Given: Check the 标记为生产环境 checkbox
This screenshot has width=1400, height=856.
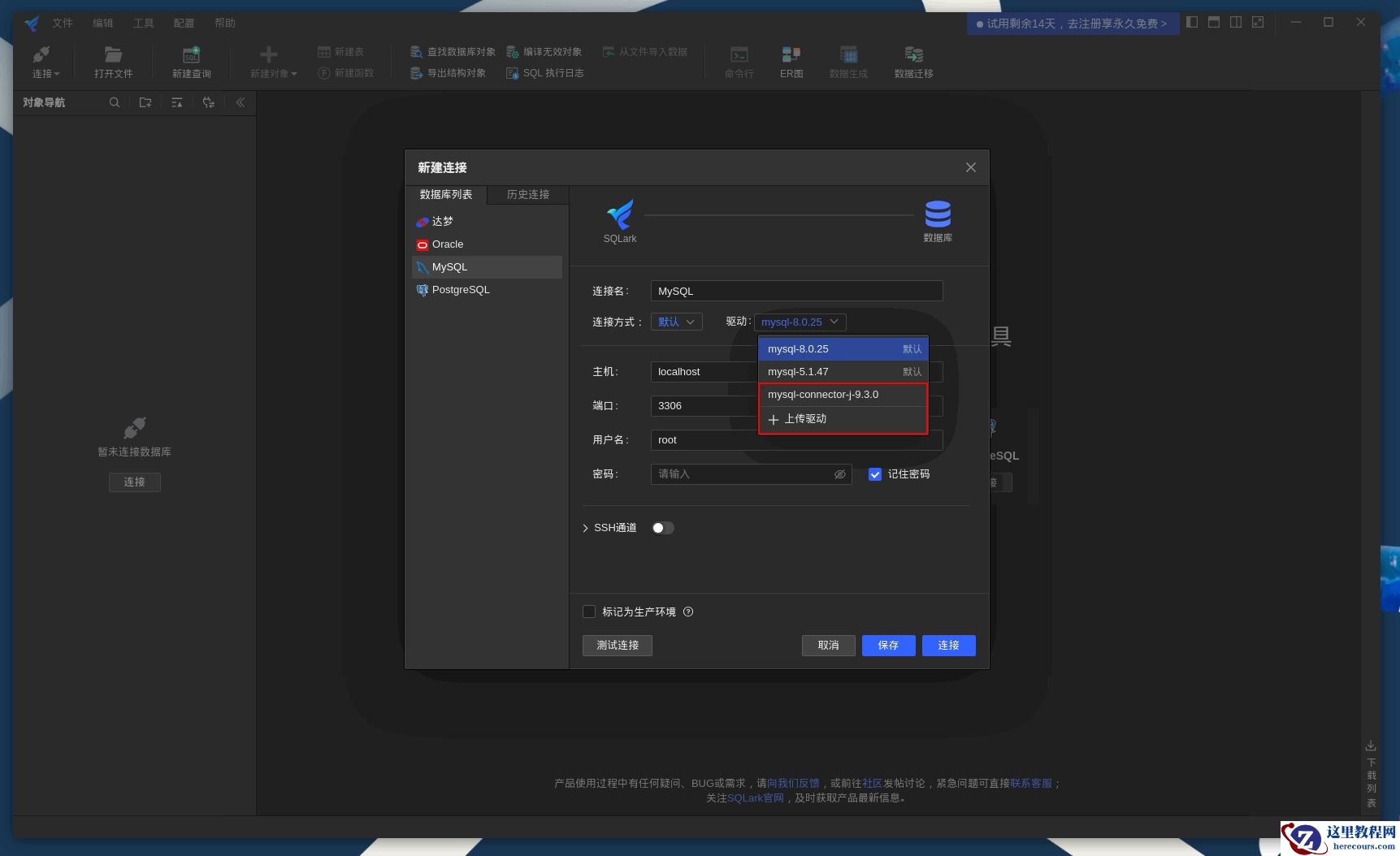Looking at the screenshot, I should 589,612.
